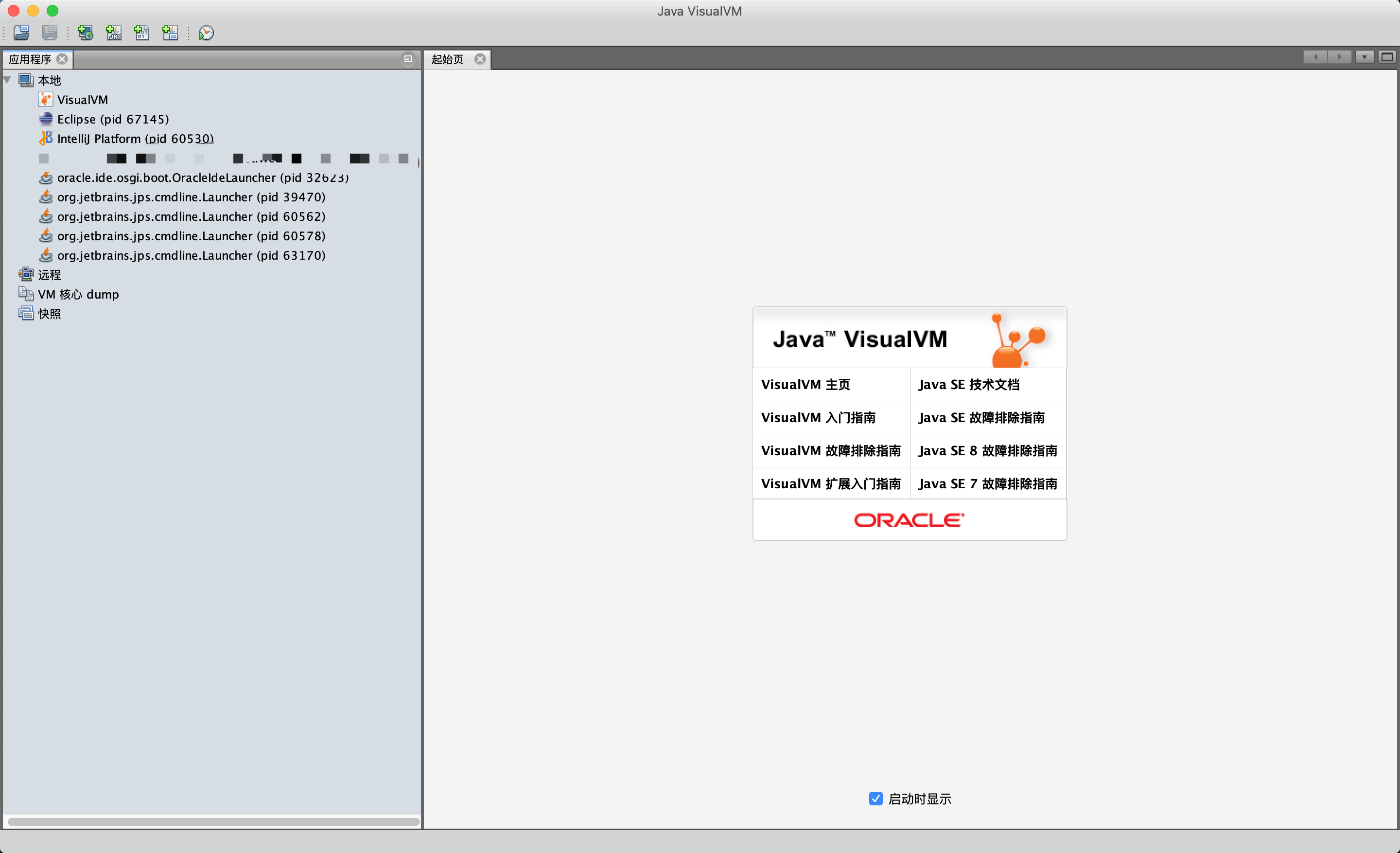Open the VisualVM 故障排除指南 link
Viewport: 1400px width, 853px height.
(831, 451)
